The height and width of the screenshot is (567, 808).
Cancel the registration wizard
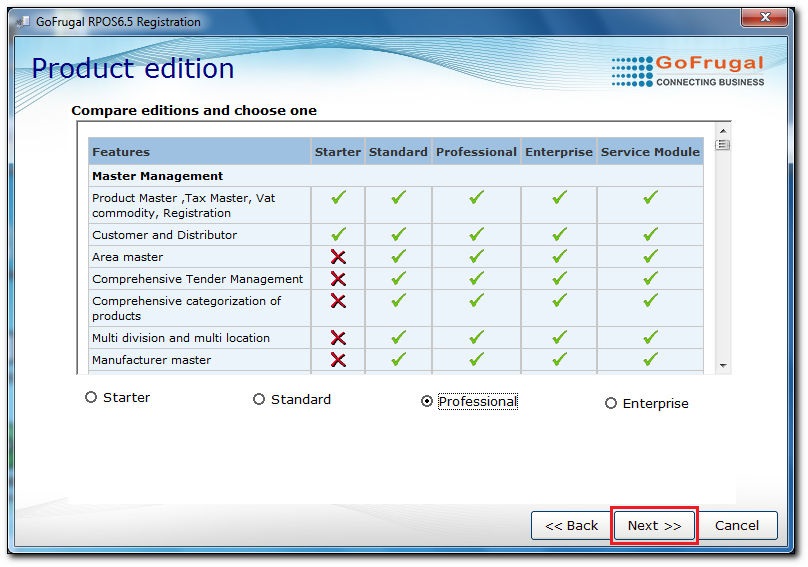[x=737, y=525]
